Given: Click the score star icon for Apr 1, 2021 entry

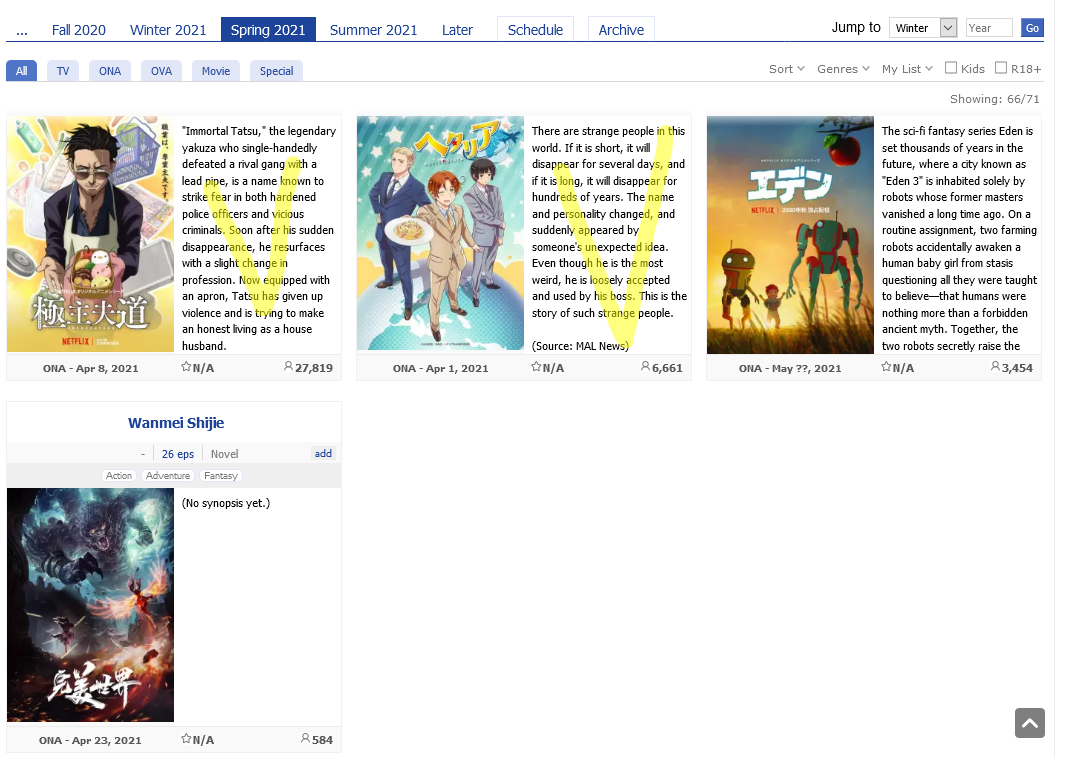Looking at the screenshot, I should pyautogui.click(x=536, y=367).
